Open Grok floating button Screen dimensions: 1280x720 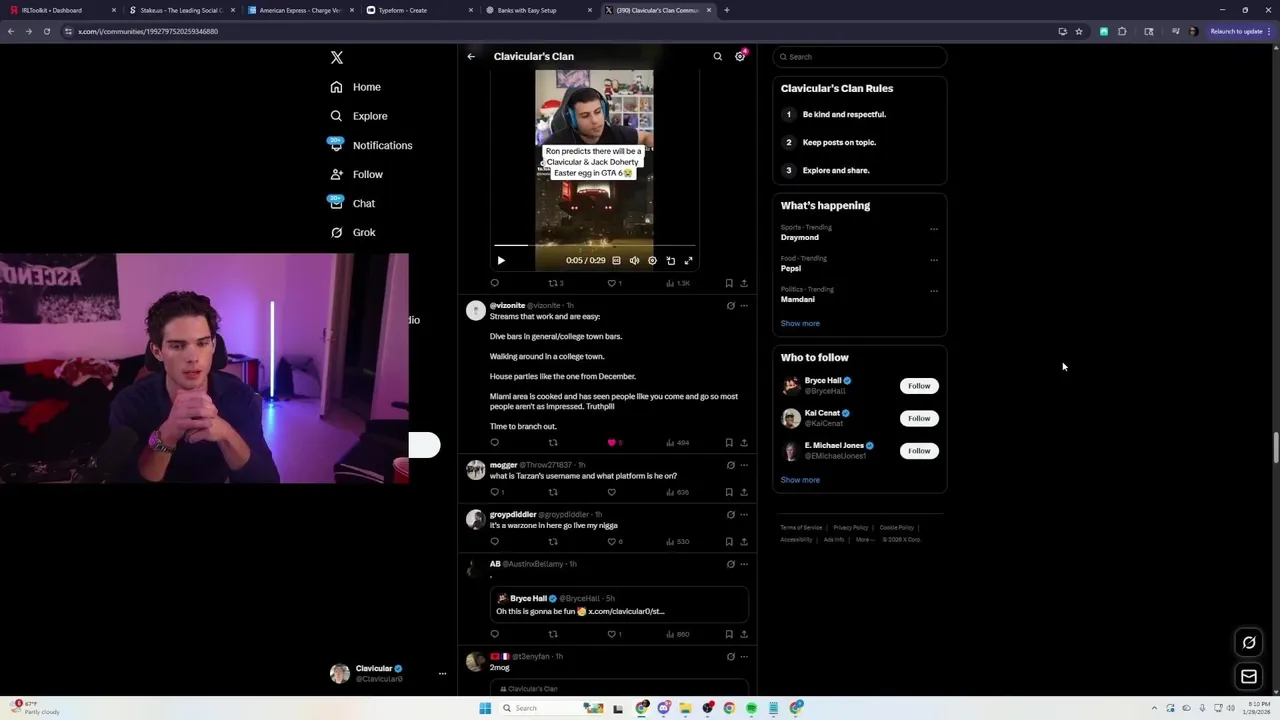[x=1249, y=643]
